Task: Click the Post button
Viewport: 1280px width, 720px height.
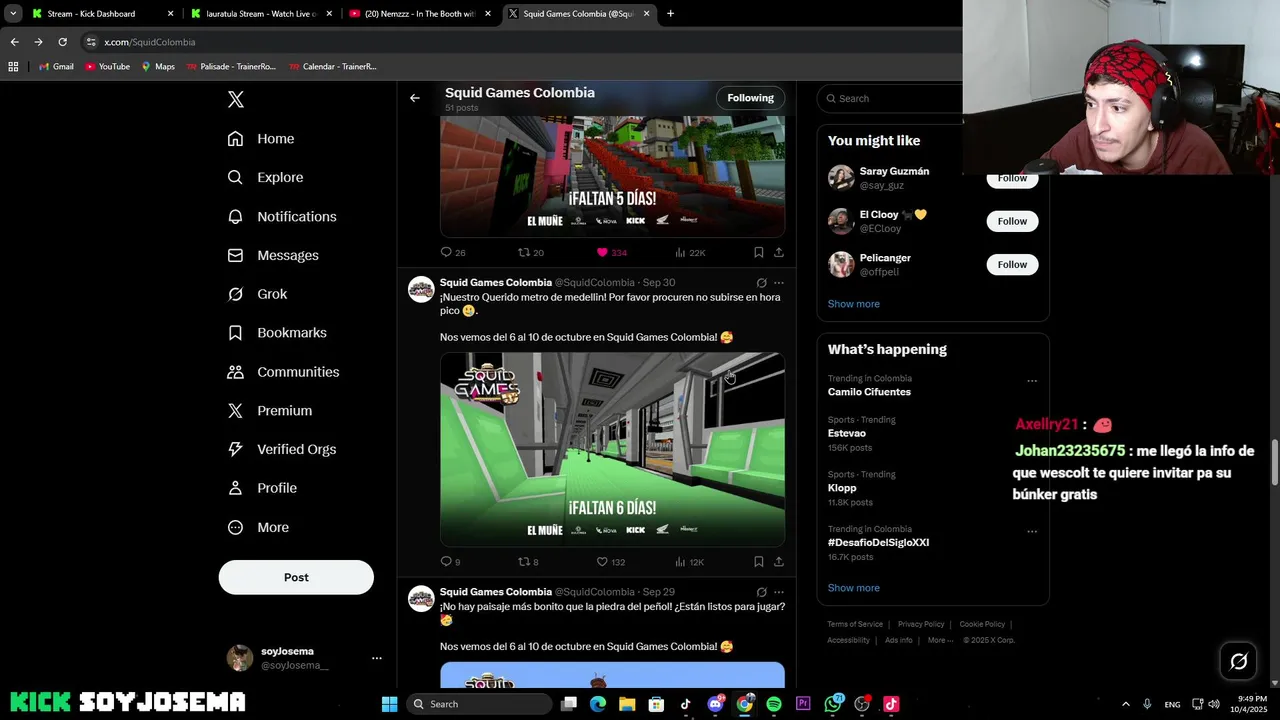Action: [296, 577]
